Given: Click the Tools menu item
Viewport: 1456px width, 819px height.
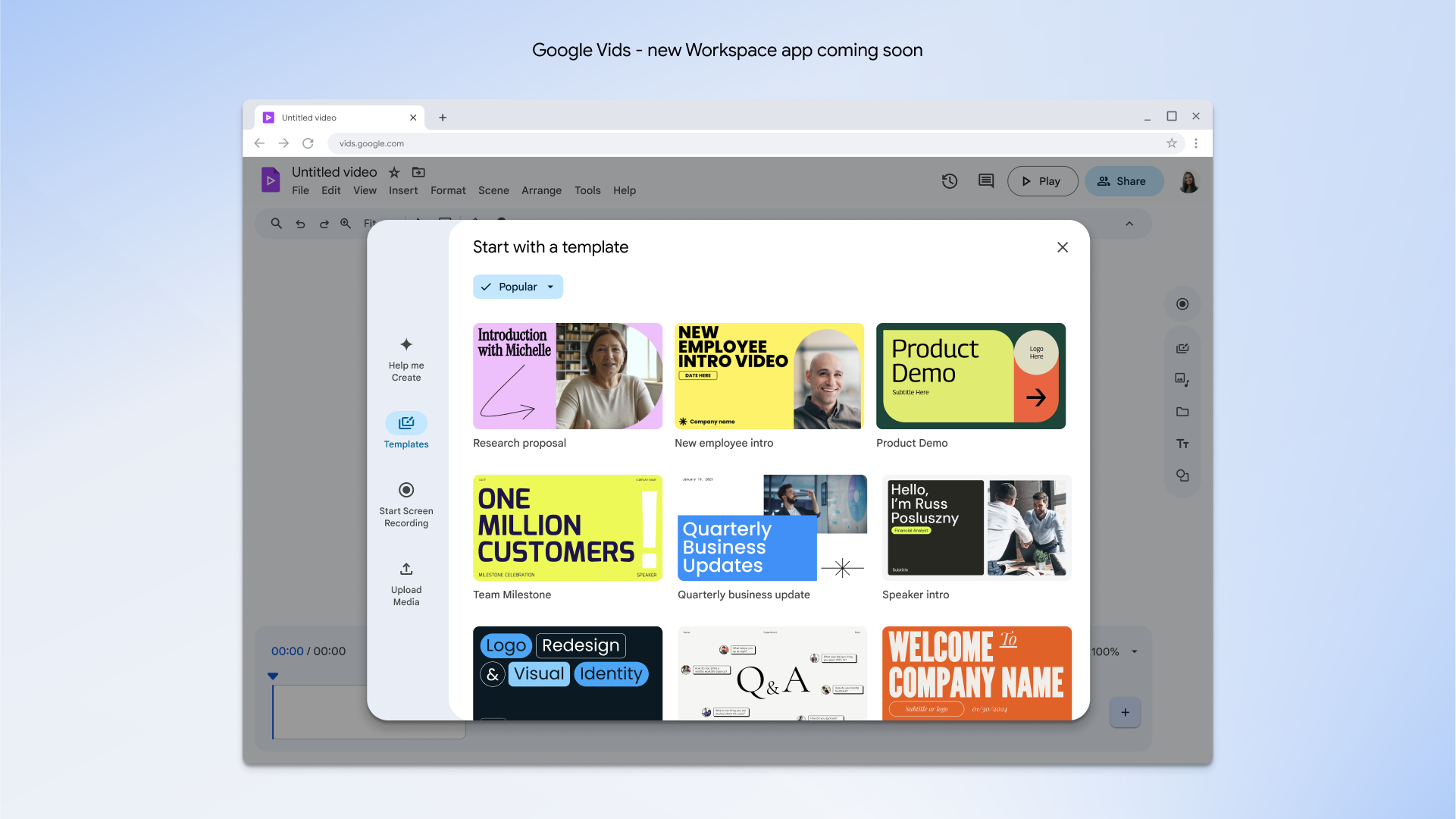Looking at the screenshot, I should (x=587, y=190).
